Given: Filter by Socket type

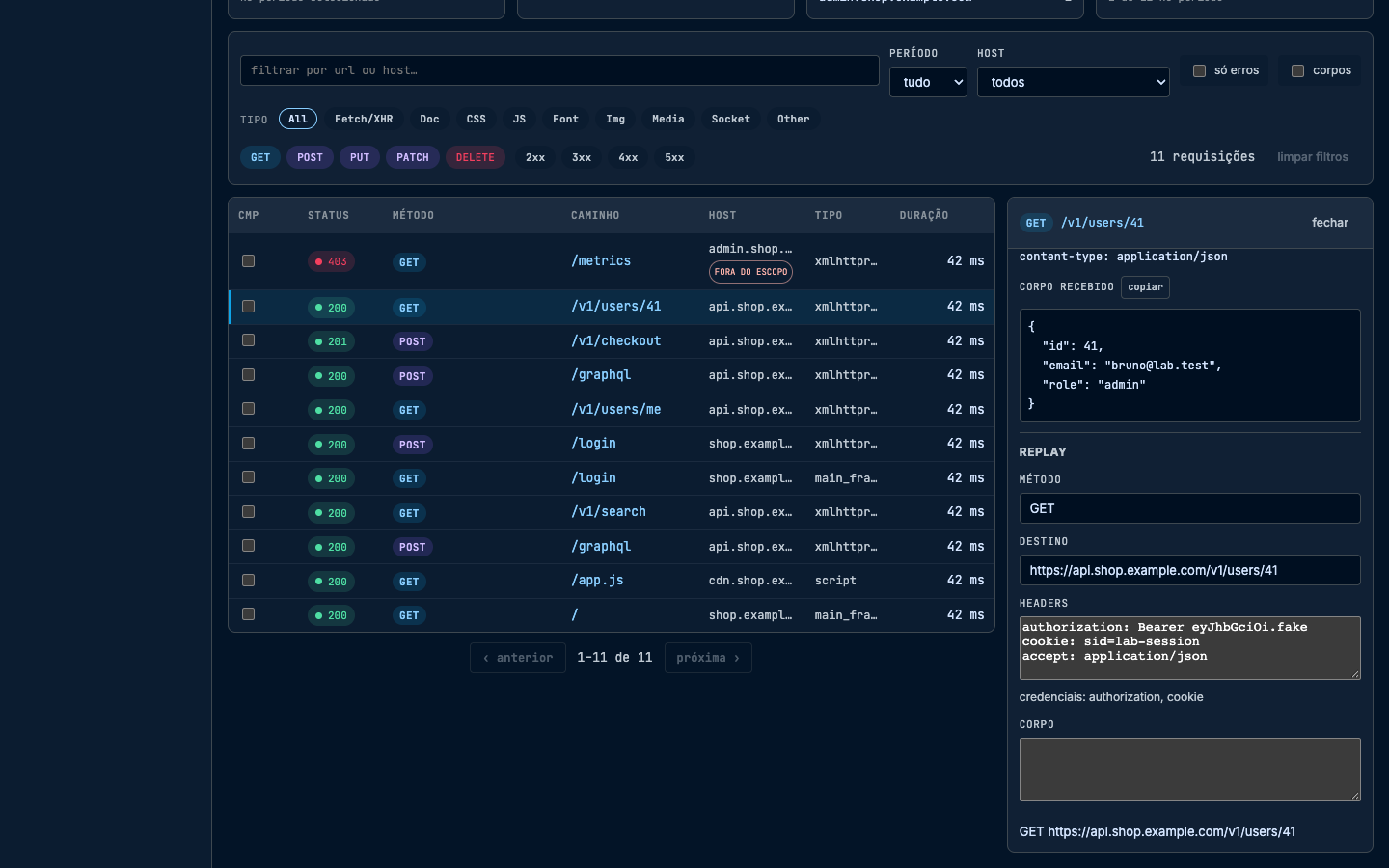Looking at the screenshot, I should point(730,119).
